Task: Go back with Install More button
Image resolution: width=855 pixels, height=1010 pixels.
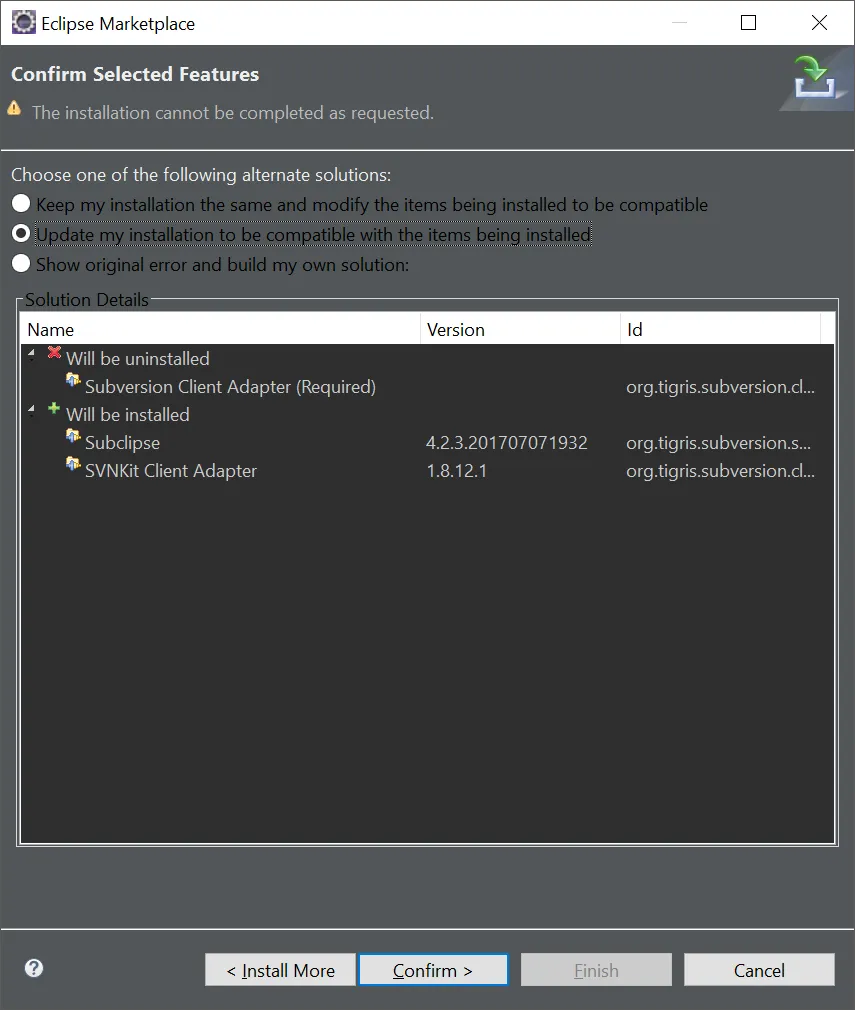Action: (280, 970)
